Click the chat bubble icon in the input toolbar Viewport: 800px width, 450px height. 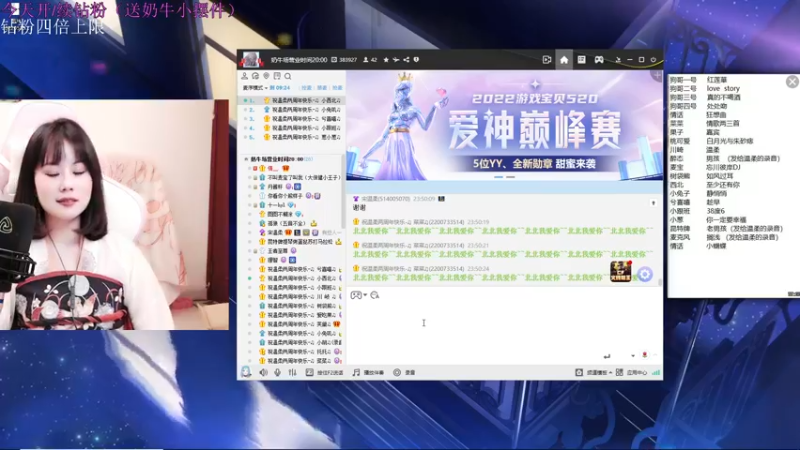(375, 295)
